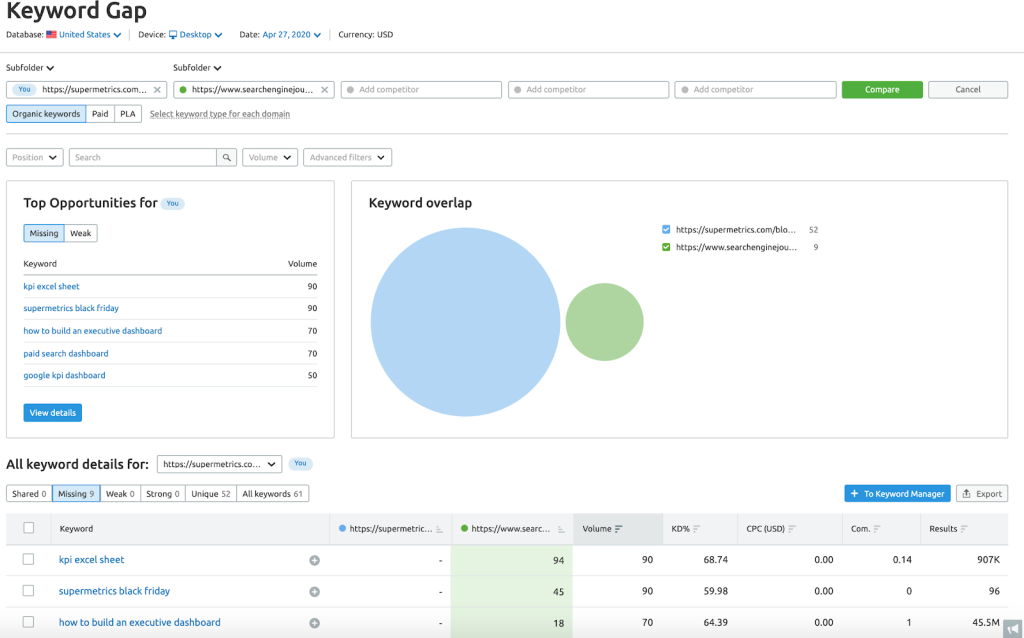Open the Position filter dropdown
This screenshot has width=1024, height=638.
35,157
